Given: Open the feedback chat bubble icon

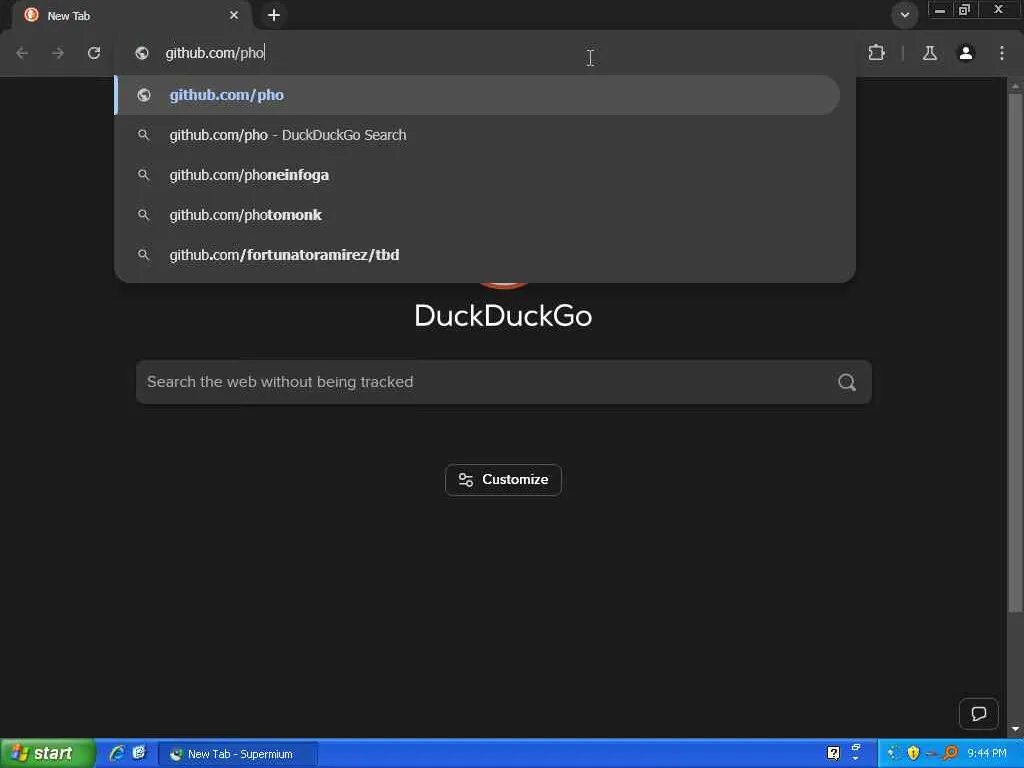Looking at the screenshot, I should coord(978,713).
